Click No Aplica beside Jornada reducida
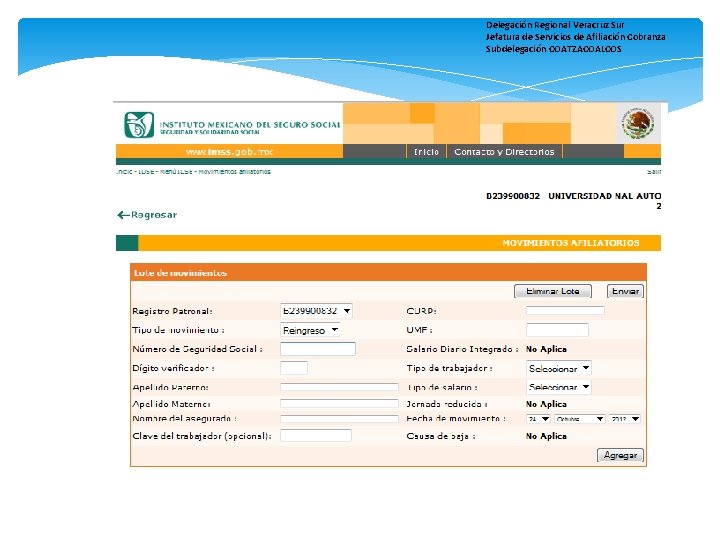 (546, 405)
